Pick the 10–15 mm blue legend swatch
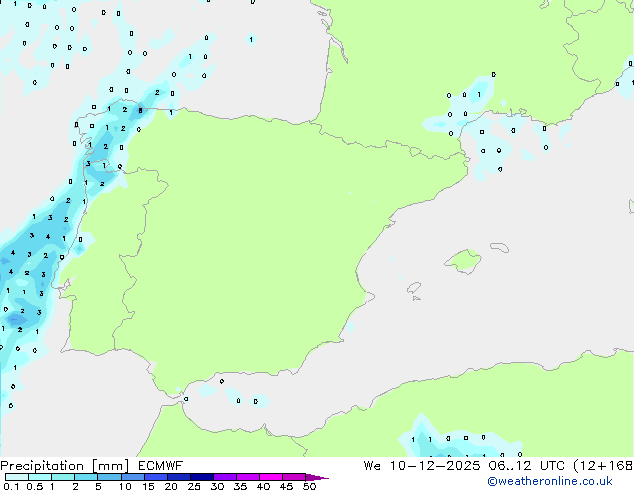Image resolution: width=634 pixels, height=490 pixels. click(x=133, y=477)
